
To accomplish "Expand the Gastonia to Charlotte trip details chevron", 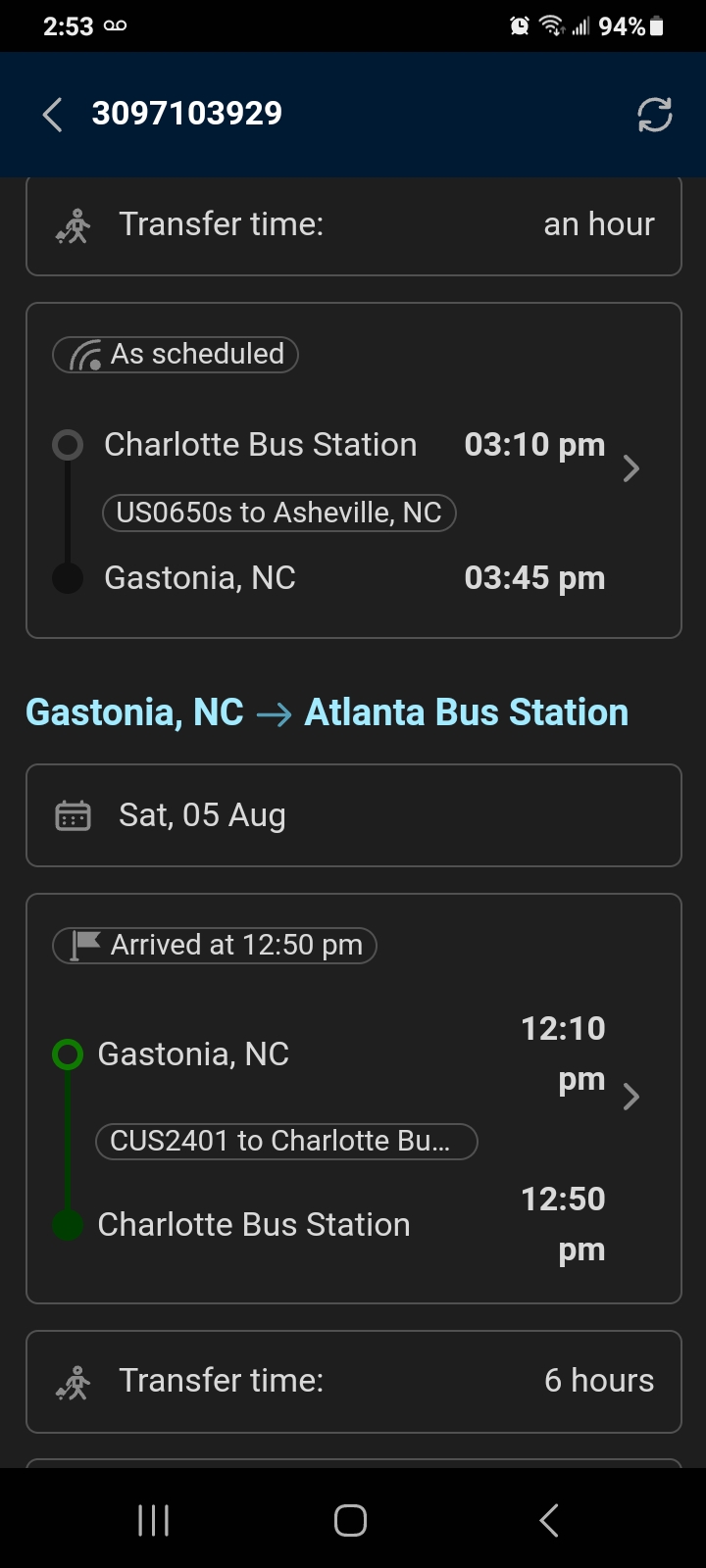I will [x=631, y=1096].
